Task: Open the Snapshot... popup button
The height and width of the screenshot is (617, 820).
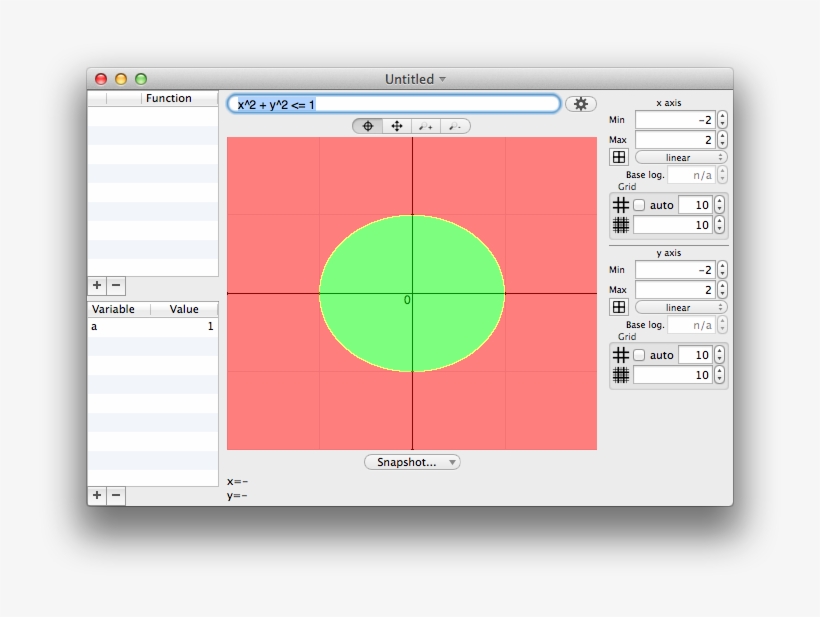Action: (x=412, y=462)
